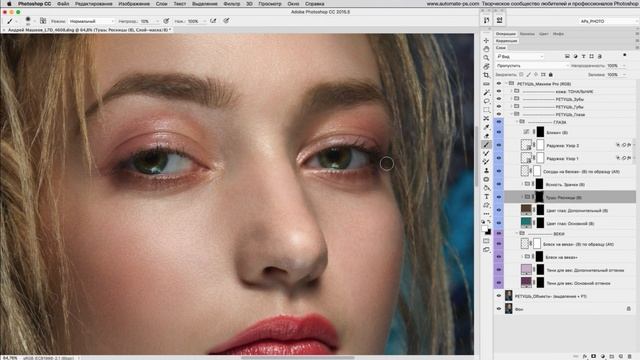Hide the Цвет глаз: Дополнительный layer
The height and width of the screenshot is (360, 640).
[x=499, y=210]
